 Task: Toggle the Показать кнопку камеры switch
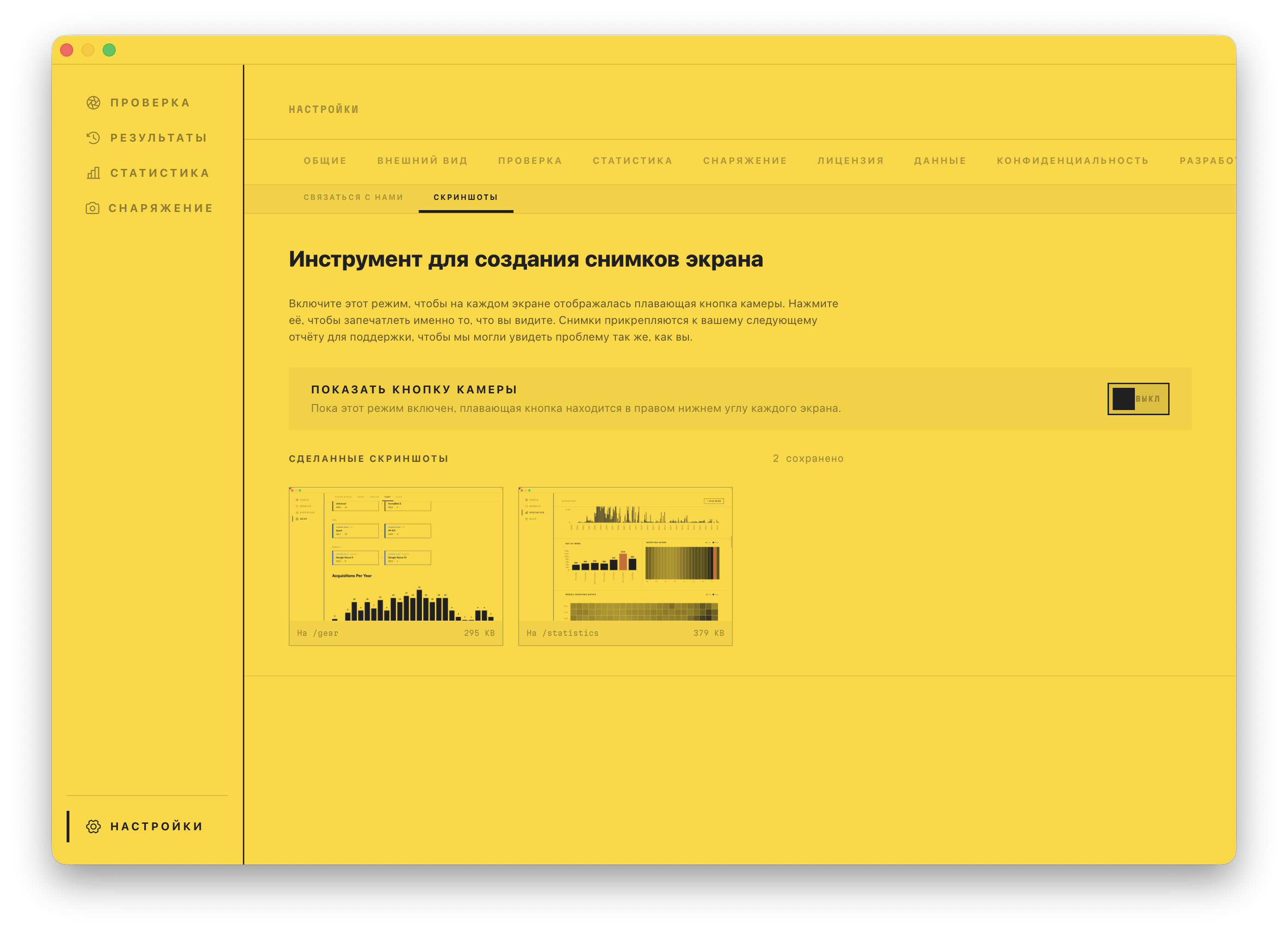1138,399
